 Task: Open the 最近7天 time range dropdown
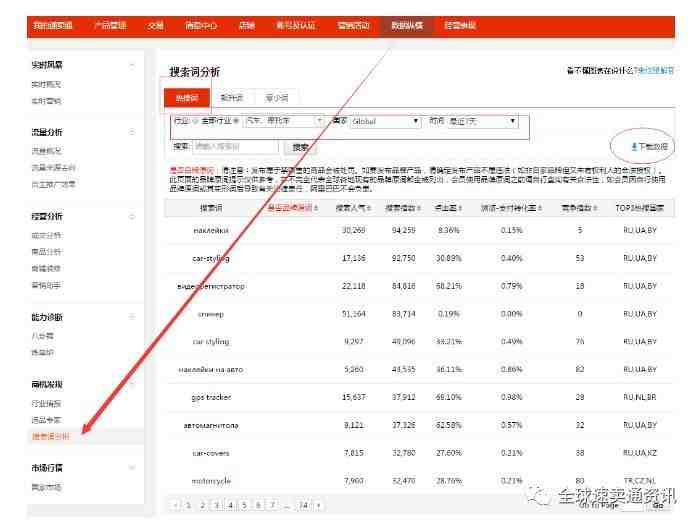point(483,121)
